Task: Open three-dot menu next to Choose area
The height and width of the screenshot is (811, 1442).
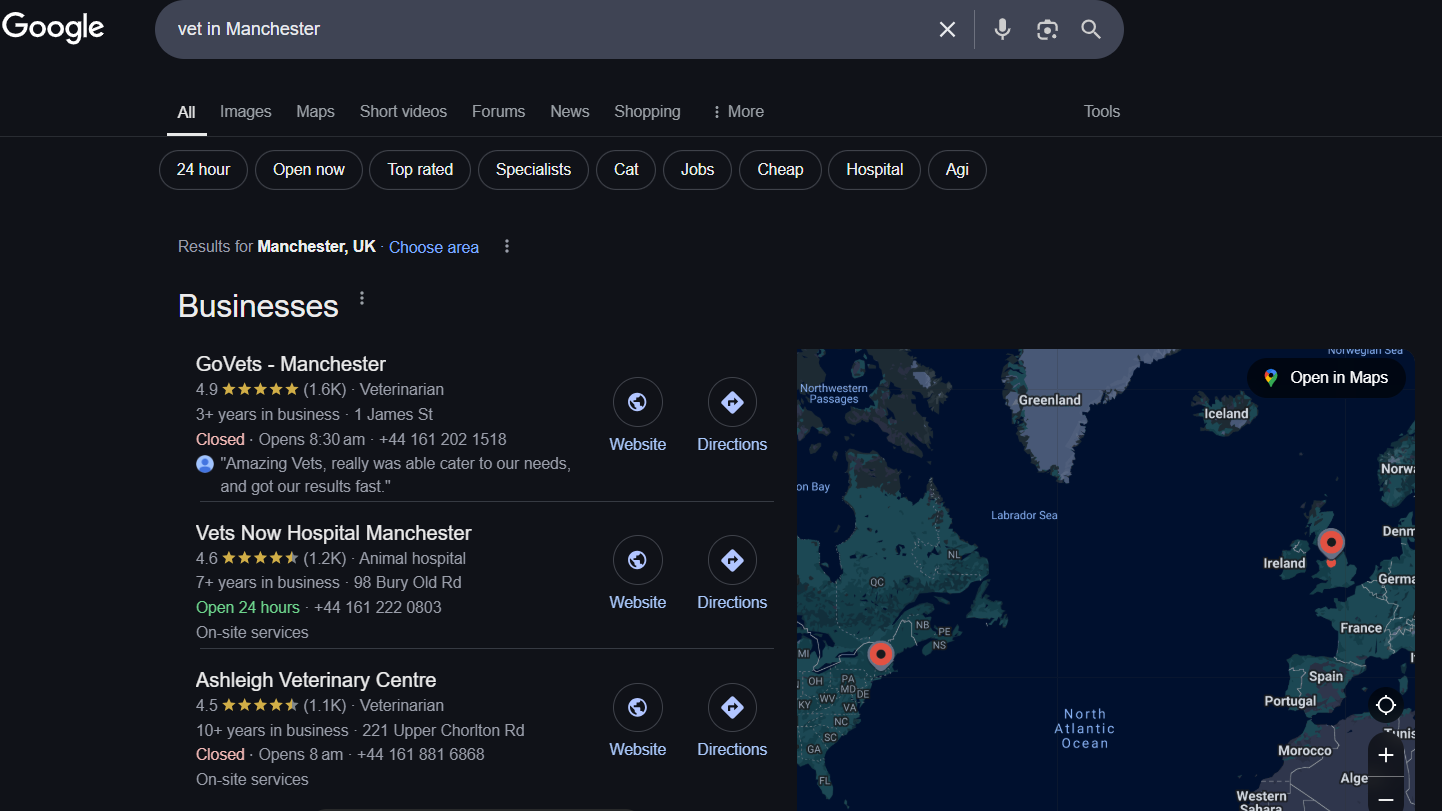Action: tap(507, 246)
